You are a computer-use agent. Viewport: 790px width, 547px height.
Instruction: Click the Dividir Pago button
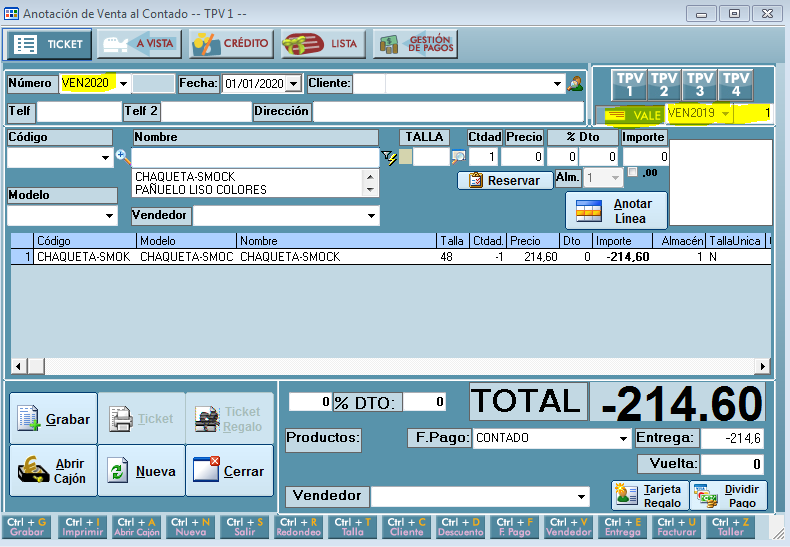pos(729,496)
